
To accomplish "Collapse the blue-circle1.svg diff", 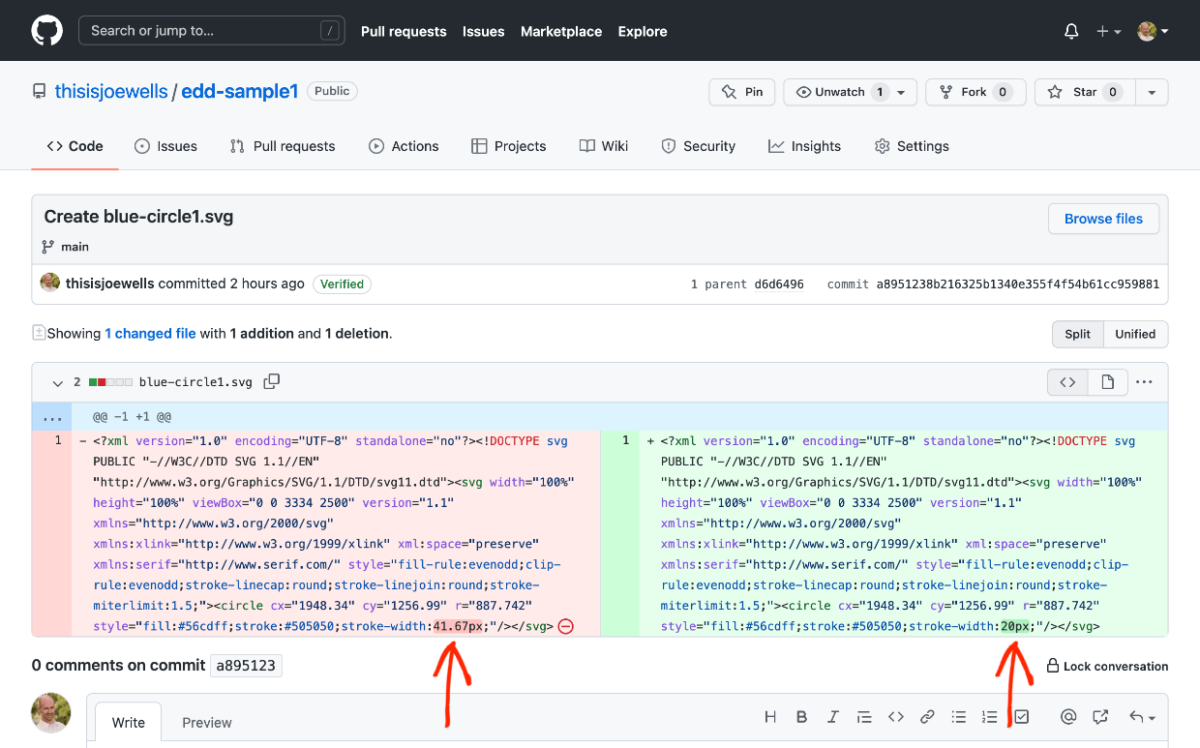I will coord(57,382).
